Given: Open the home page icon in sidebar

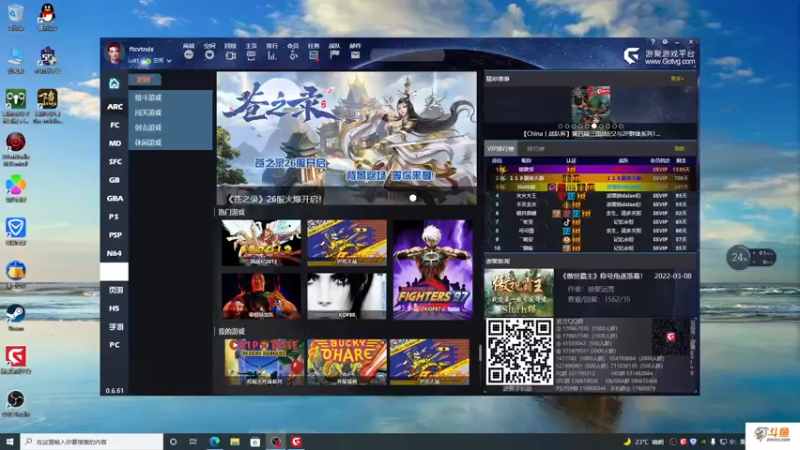Looking at the screenshot, I should pos(114,83).
